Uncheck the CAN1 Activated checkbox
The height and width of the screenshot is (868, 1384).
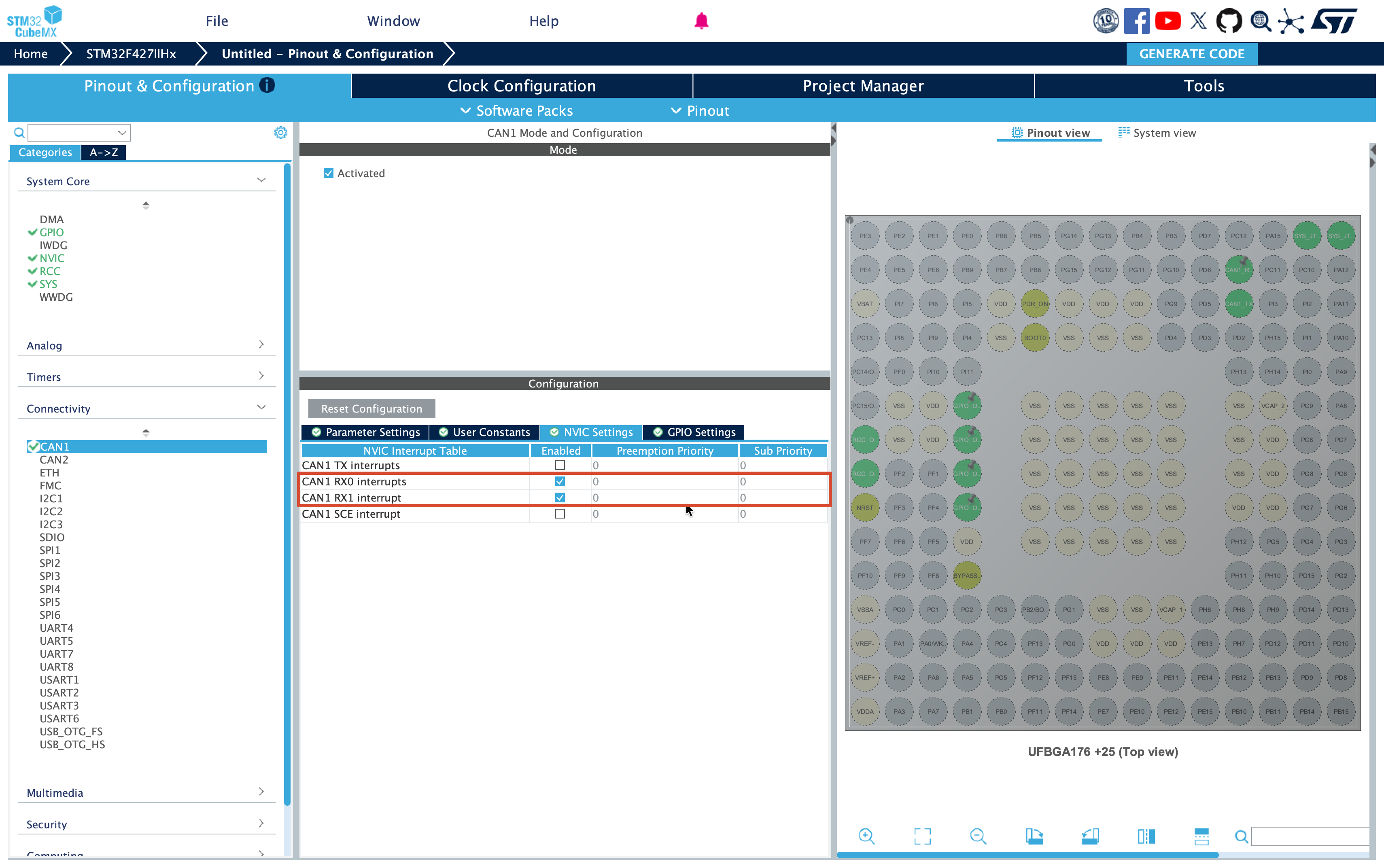tap(329, 174)
